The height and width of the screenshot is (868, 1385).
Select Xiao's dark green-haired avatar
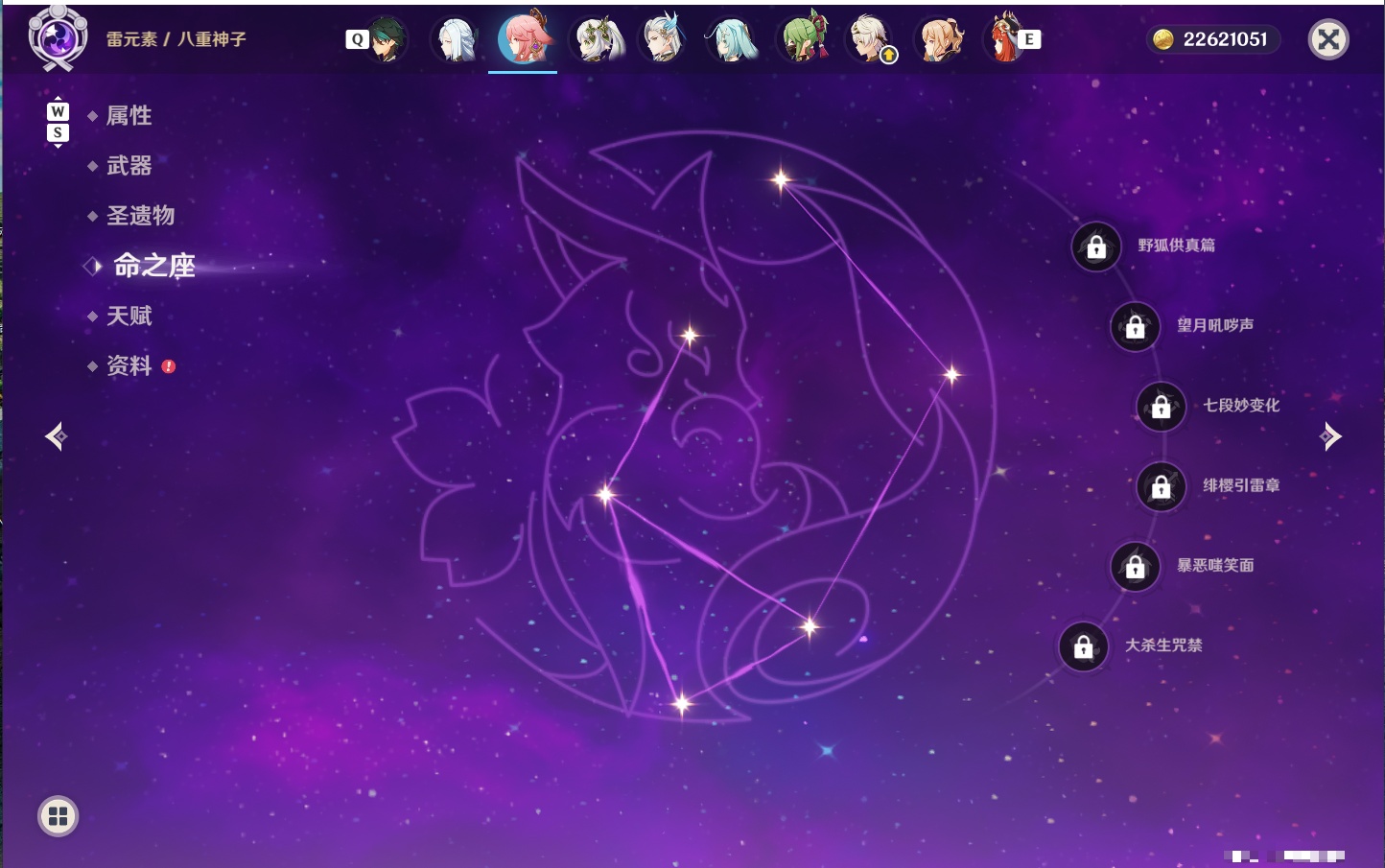coord(387,39)
